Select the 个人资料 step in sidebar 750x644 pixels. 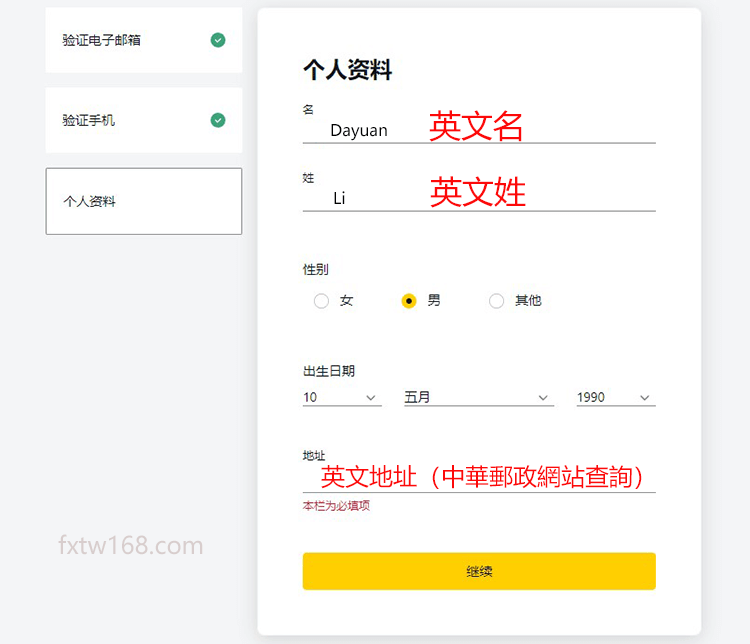[143, 201]
